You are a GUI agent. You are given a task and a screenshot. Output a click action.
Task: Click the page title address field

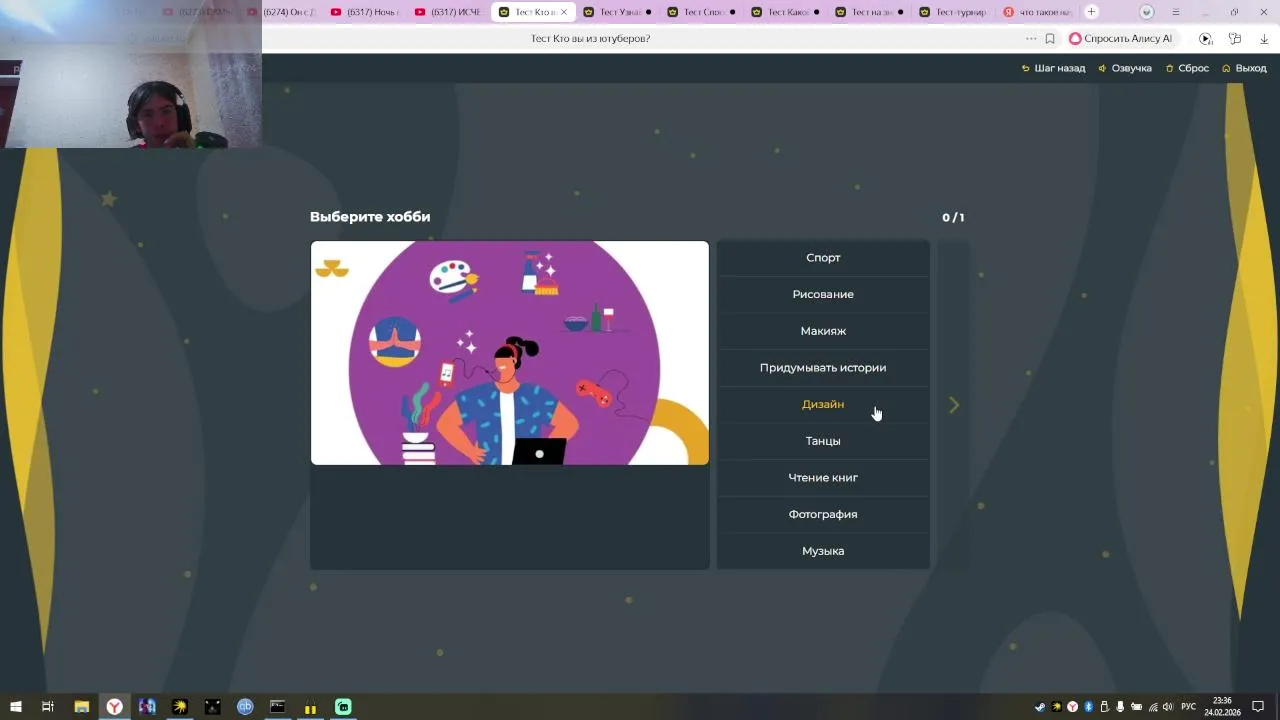coord(590,39)
